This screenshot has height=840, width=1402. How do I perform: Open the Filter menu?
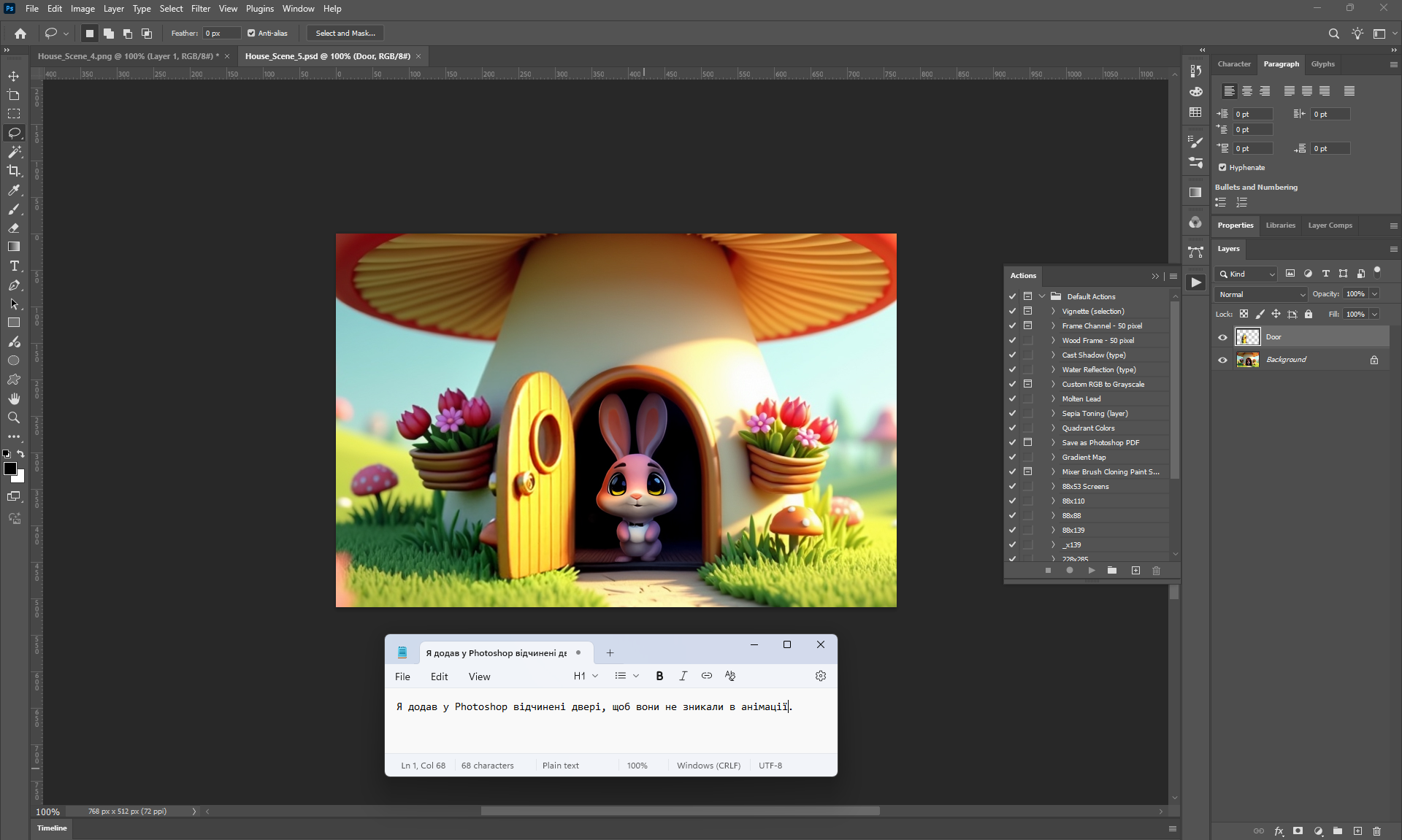point(200,9)
